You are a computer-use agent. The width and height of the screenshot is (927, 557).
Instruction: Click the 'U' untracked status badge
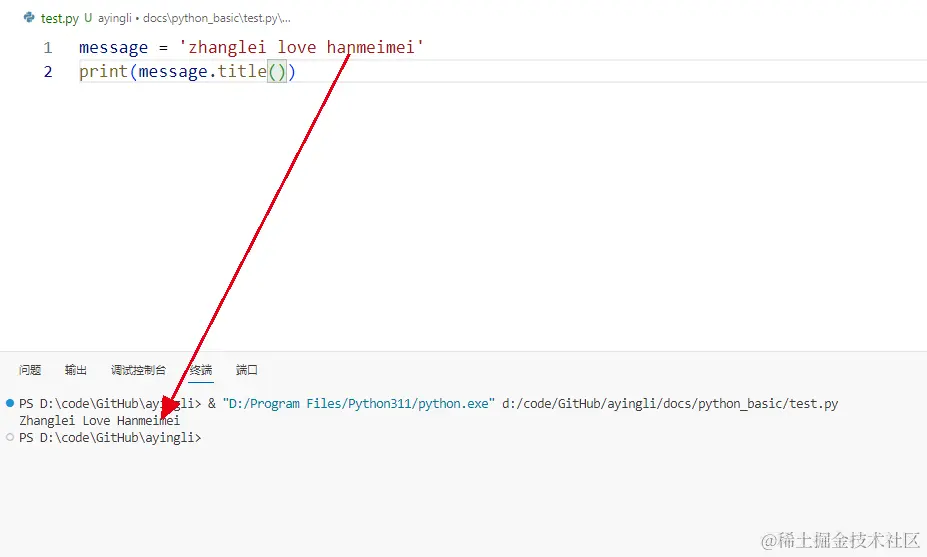(x=88, y=18)
